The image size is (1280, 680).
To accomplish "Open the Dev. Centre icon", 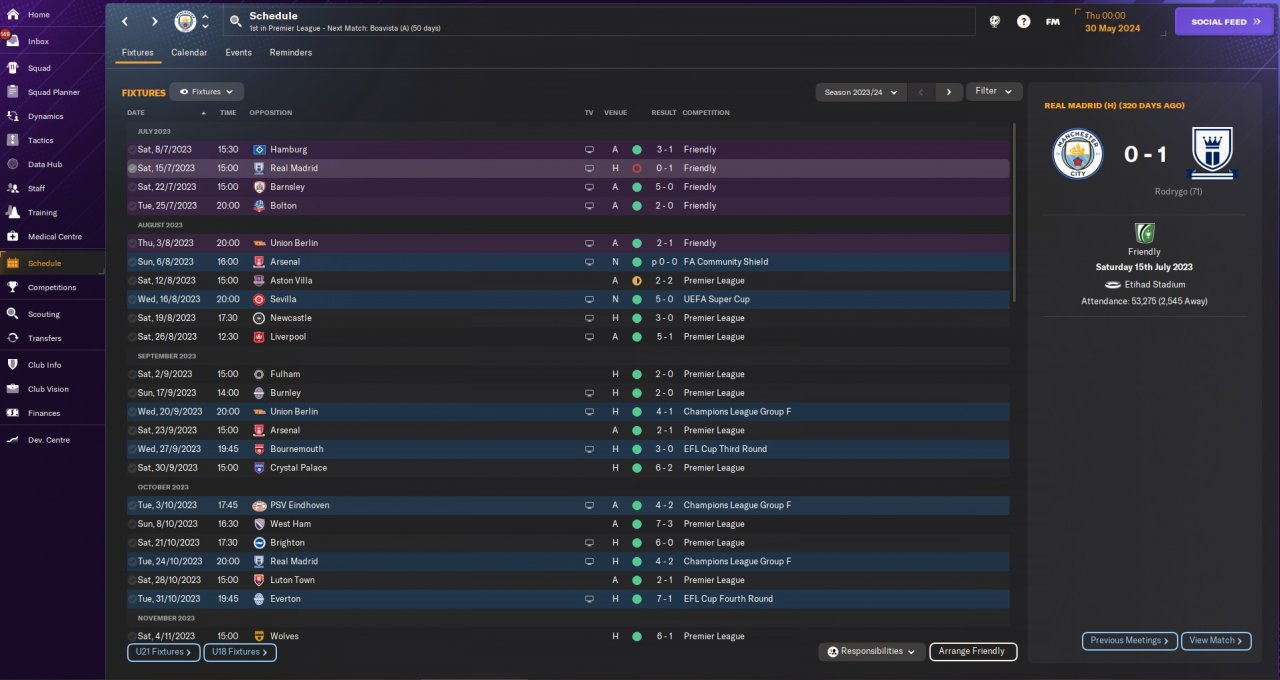I will (x=13, y=440).
